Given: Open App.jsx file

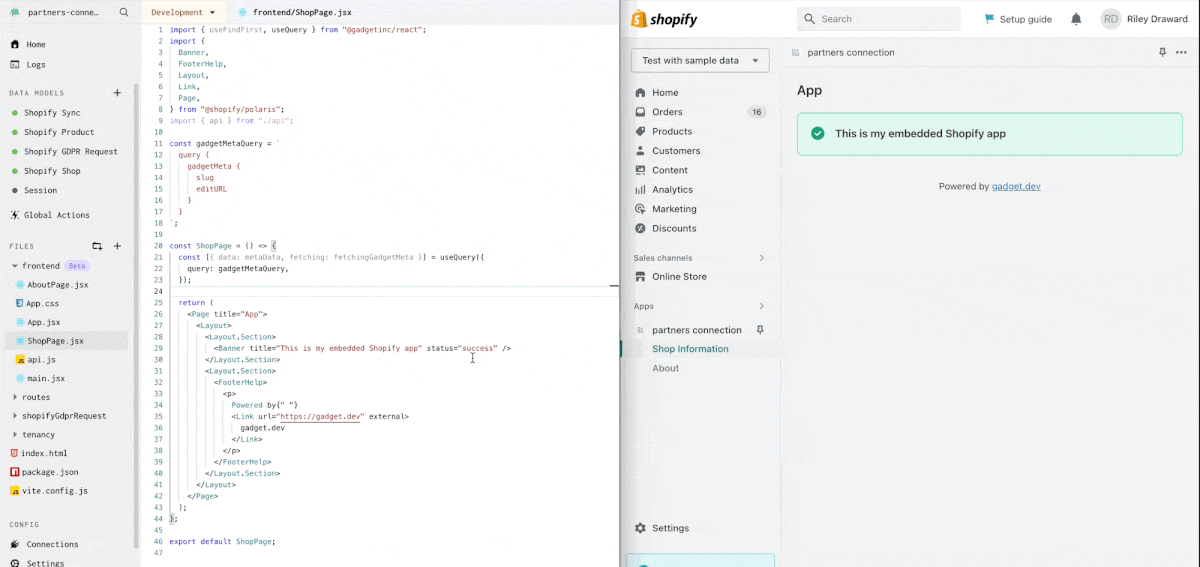Looking at the screenshot, I should point(43,322).
